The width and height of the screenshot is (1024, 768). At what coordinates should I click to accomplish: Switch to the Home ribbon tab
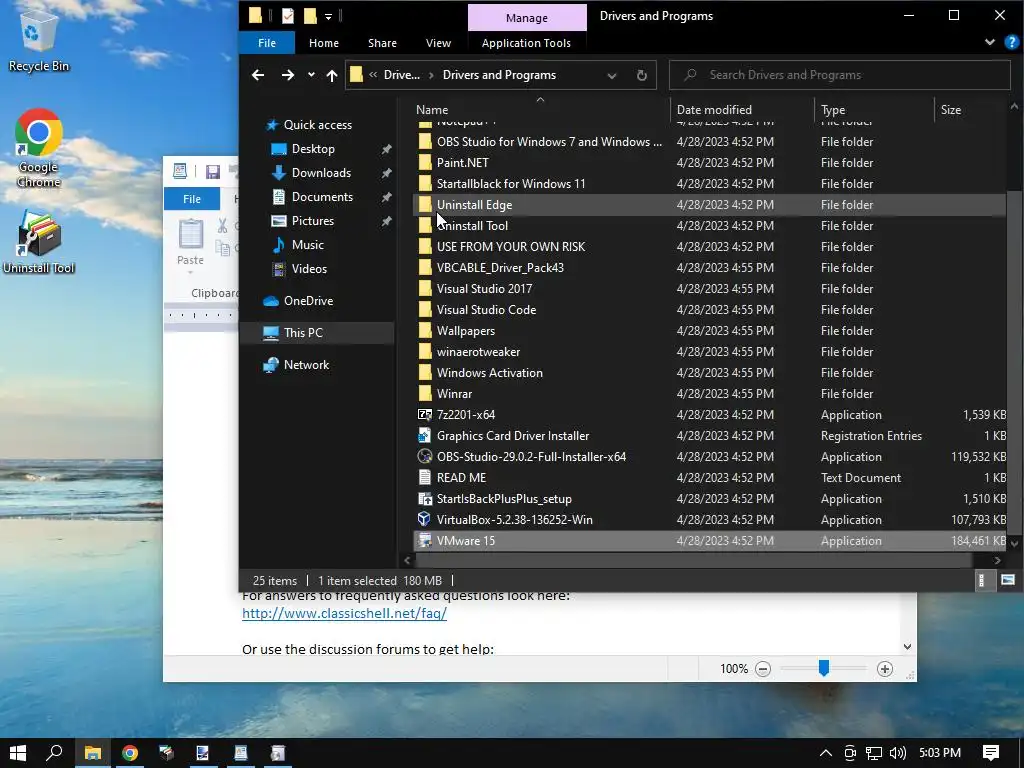(x=324, y=43)
